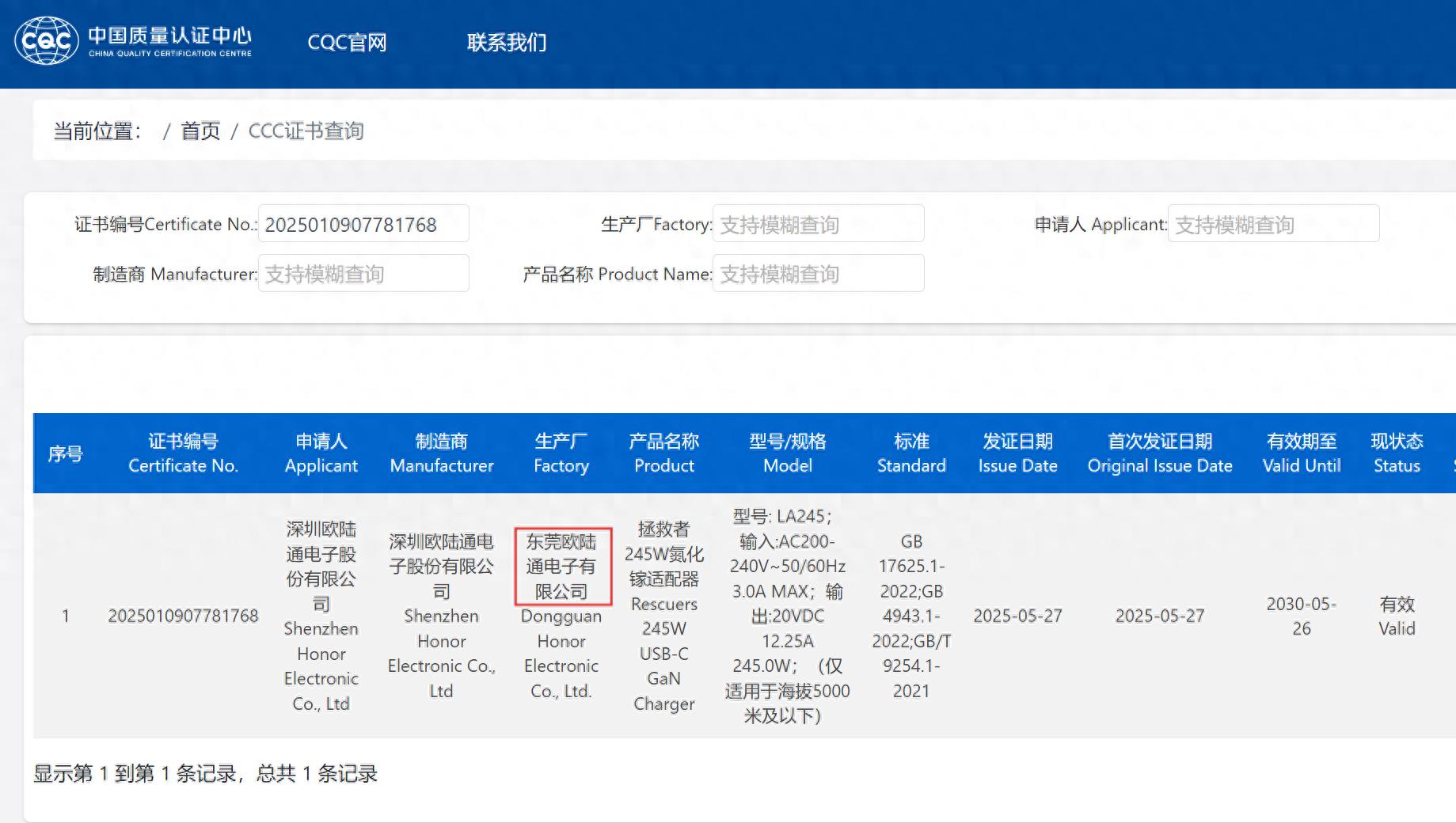The image size is (1456, 823).
Task: Click the 产品名称 Product Name field
Action: 818,274
